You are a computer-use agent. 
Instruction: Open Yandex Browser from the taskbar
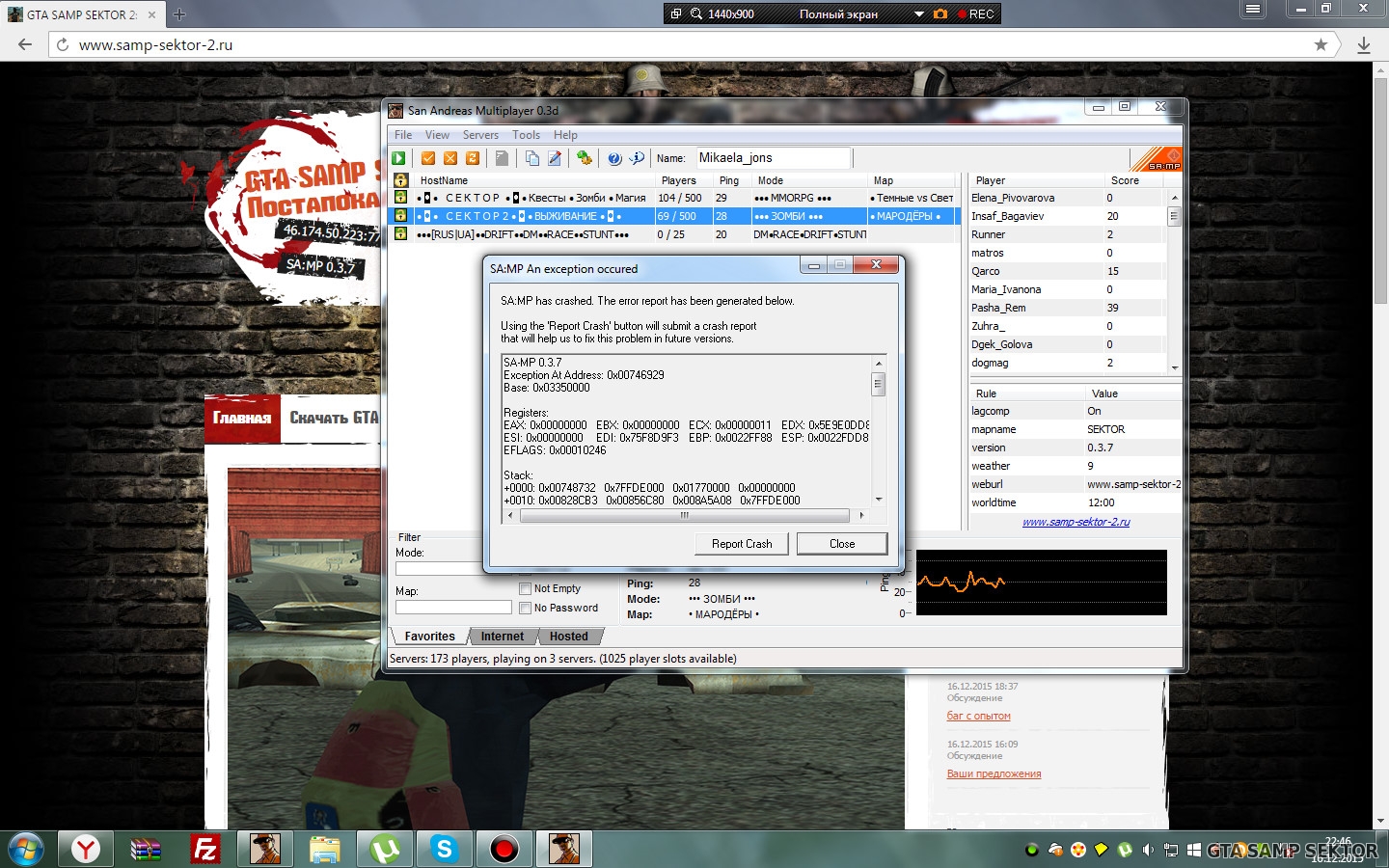(86, 849)
